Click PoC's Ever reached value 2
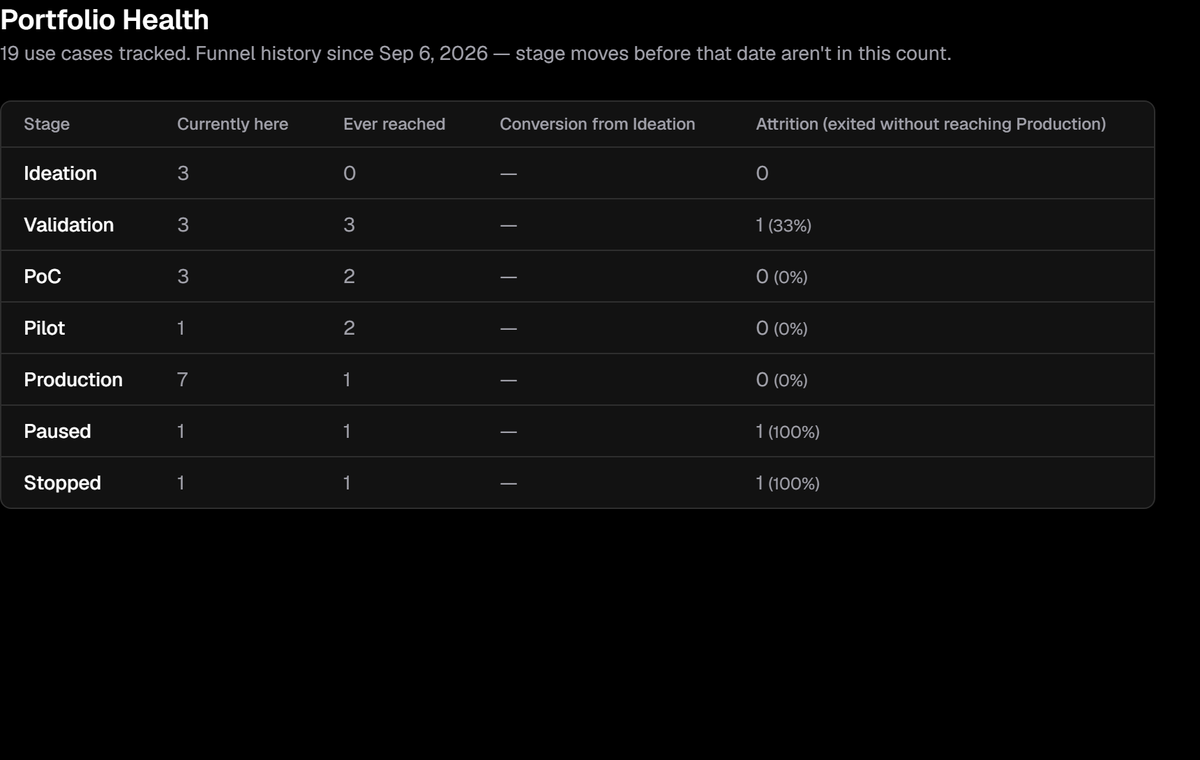Screen dimensions: 1200x760 pyautogui.click(x=349, y=277)
